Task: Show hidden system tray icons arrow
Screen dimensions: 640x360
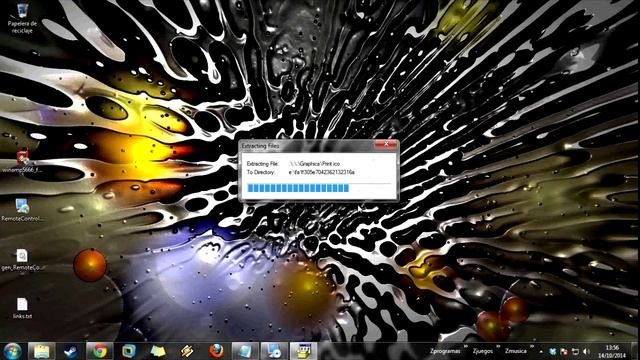Action: pyautogui.click(x=541, y=351)
